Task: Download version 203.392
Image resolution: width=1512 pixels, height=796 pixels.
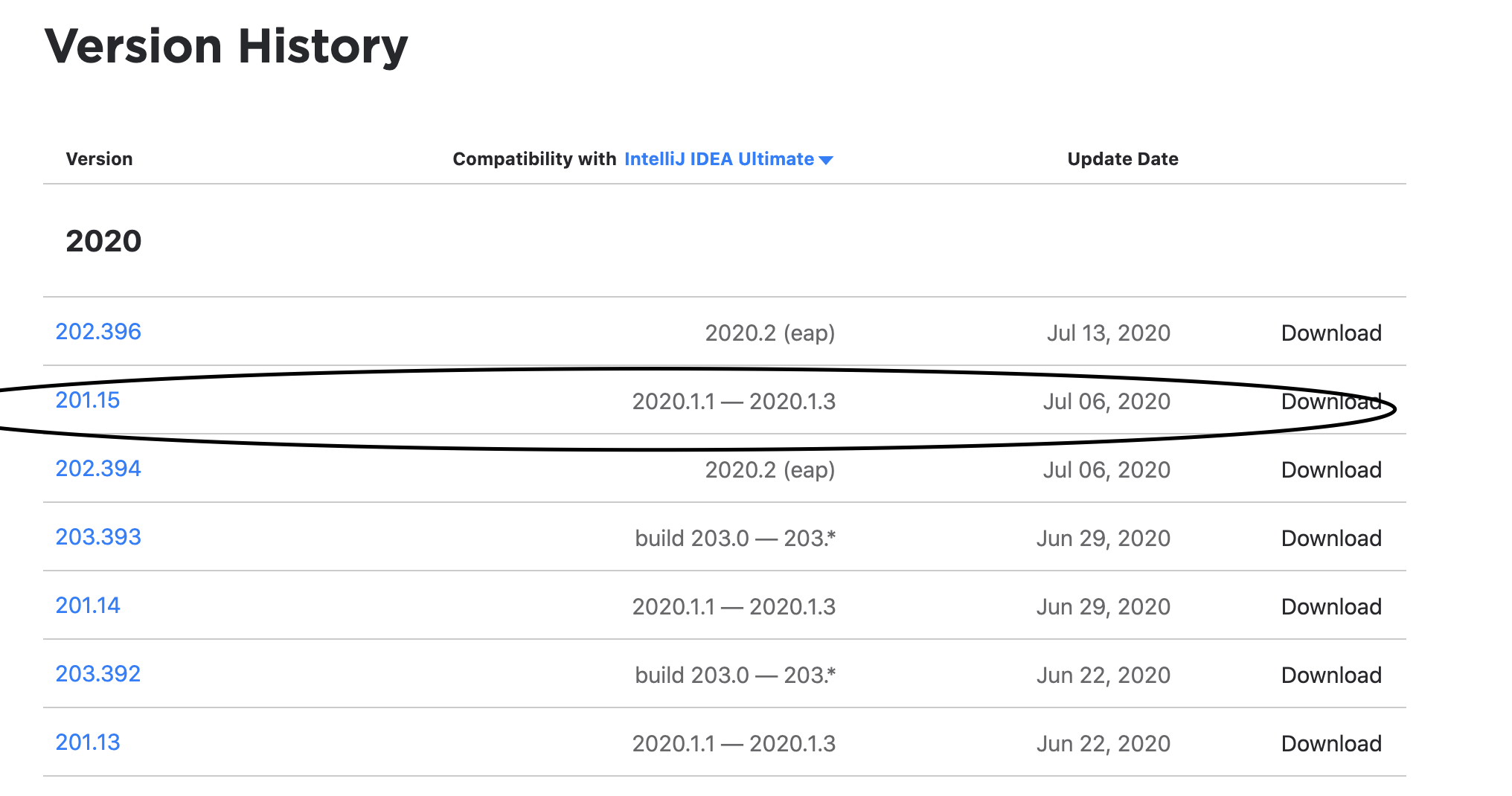Action: click(1331, 675)
